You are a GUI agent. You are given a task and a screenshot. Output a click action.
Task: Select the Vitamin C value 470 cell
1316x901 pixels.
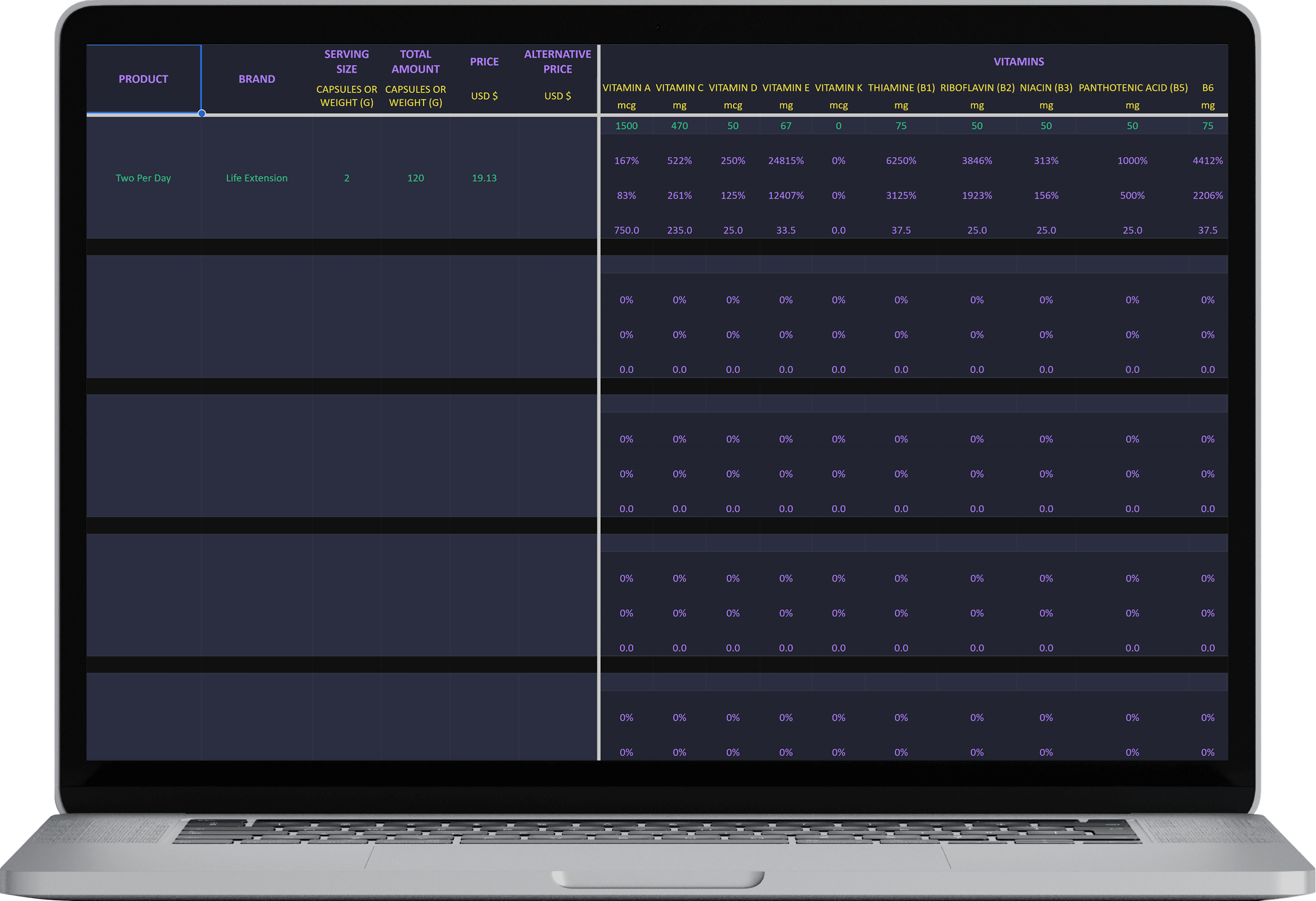click(x=679, y=126)
